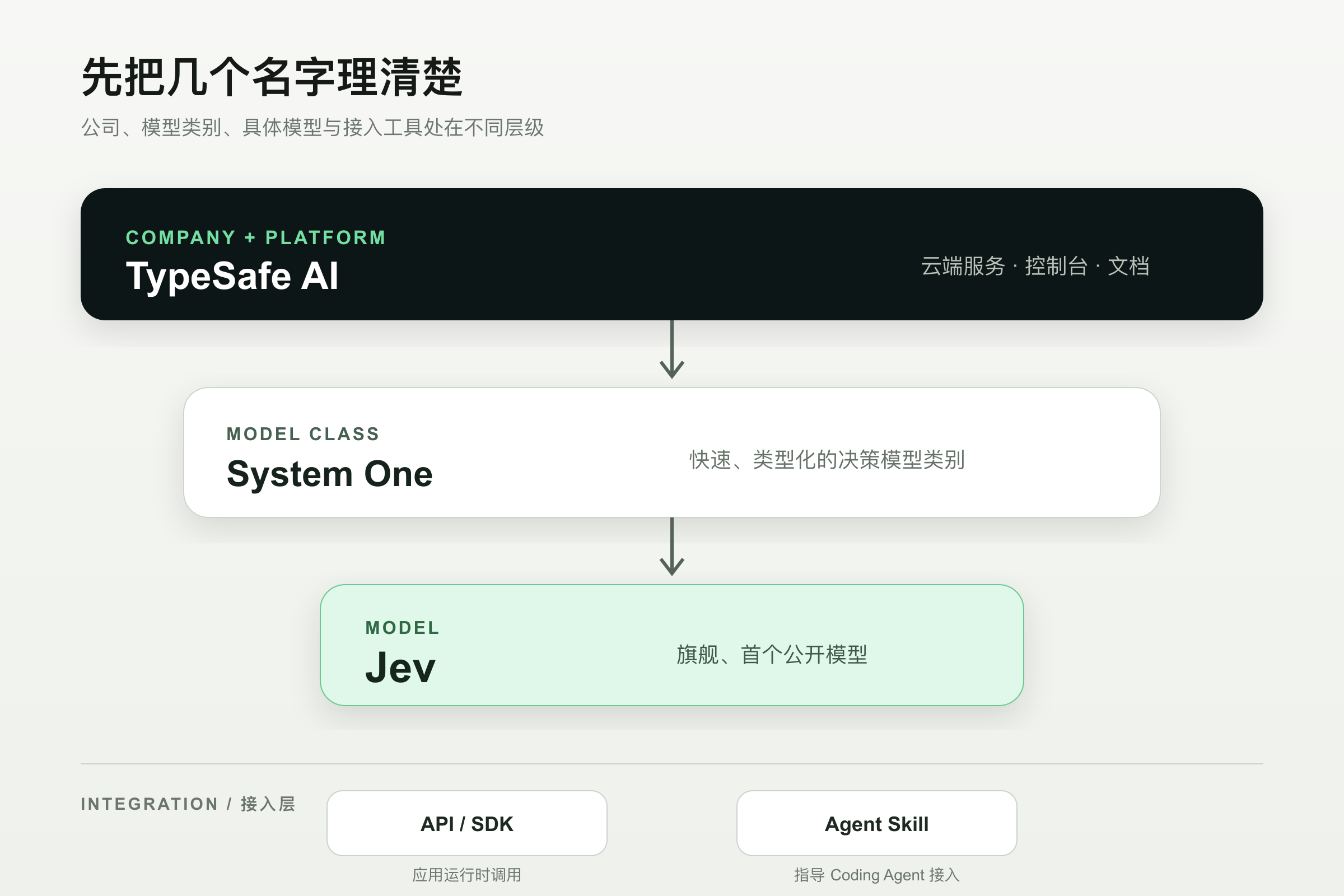The width and height of the screenshot is (1344, 896).
Task: Click the text 旗舰、首个公开模型
Action: click(772, 654)
